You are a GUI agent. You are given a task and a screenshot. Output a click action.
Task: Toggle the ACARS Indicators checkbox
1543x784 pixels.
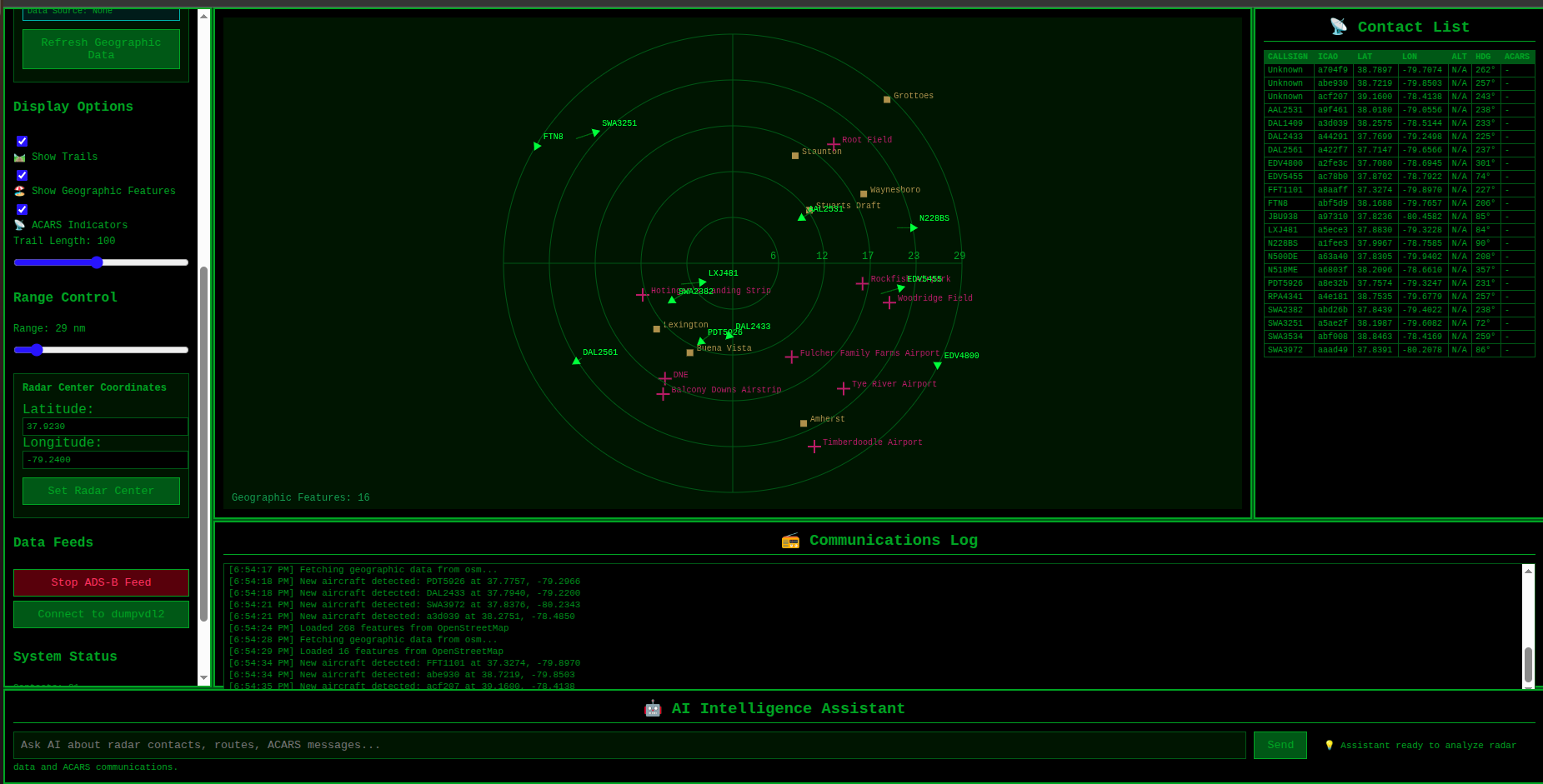coord(23,210)
